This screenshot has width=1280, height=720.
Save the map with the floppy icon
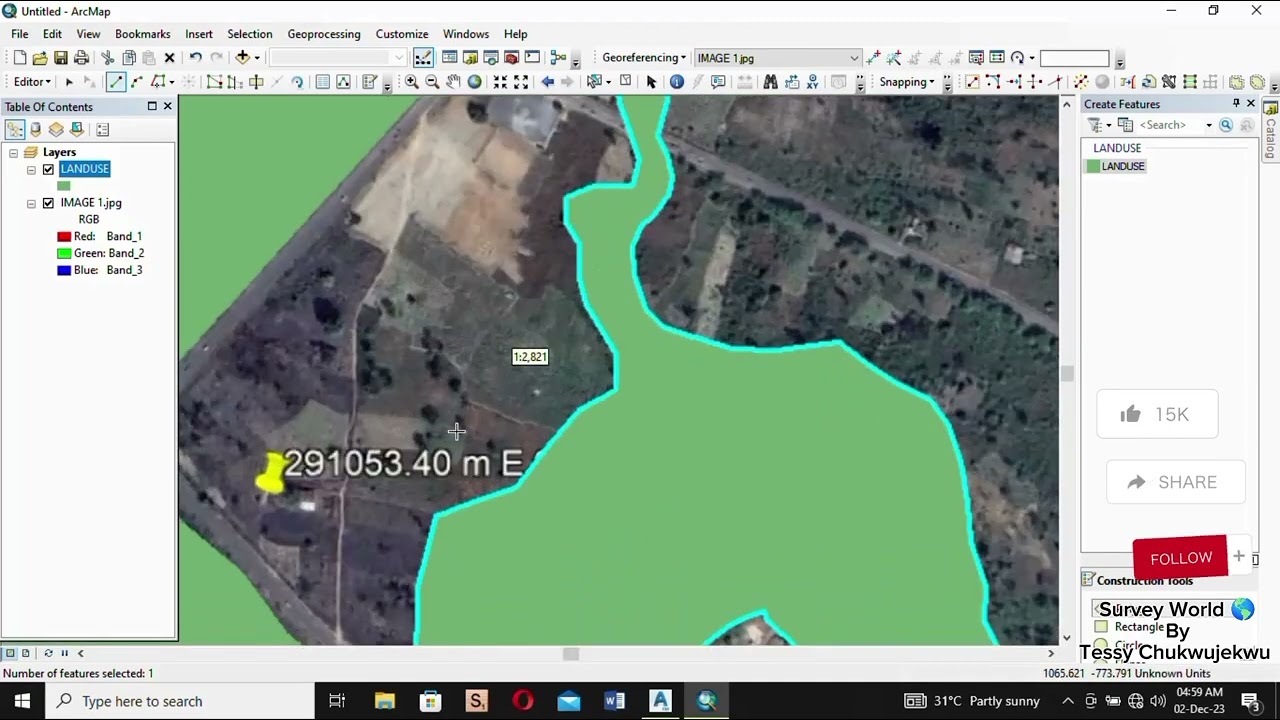[x=61, y=58]
